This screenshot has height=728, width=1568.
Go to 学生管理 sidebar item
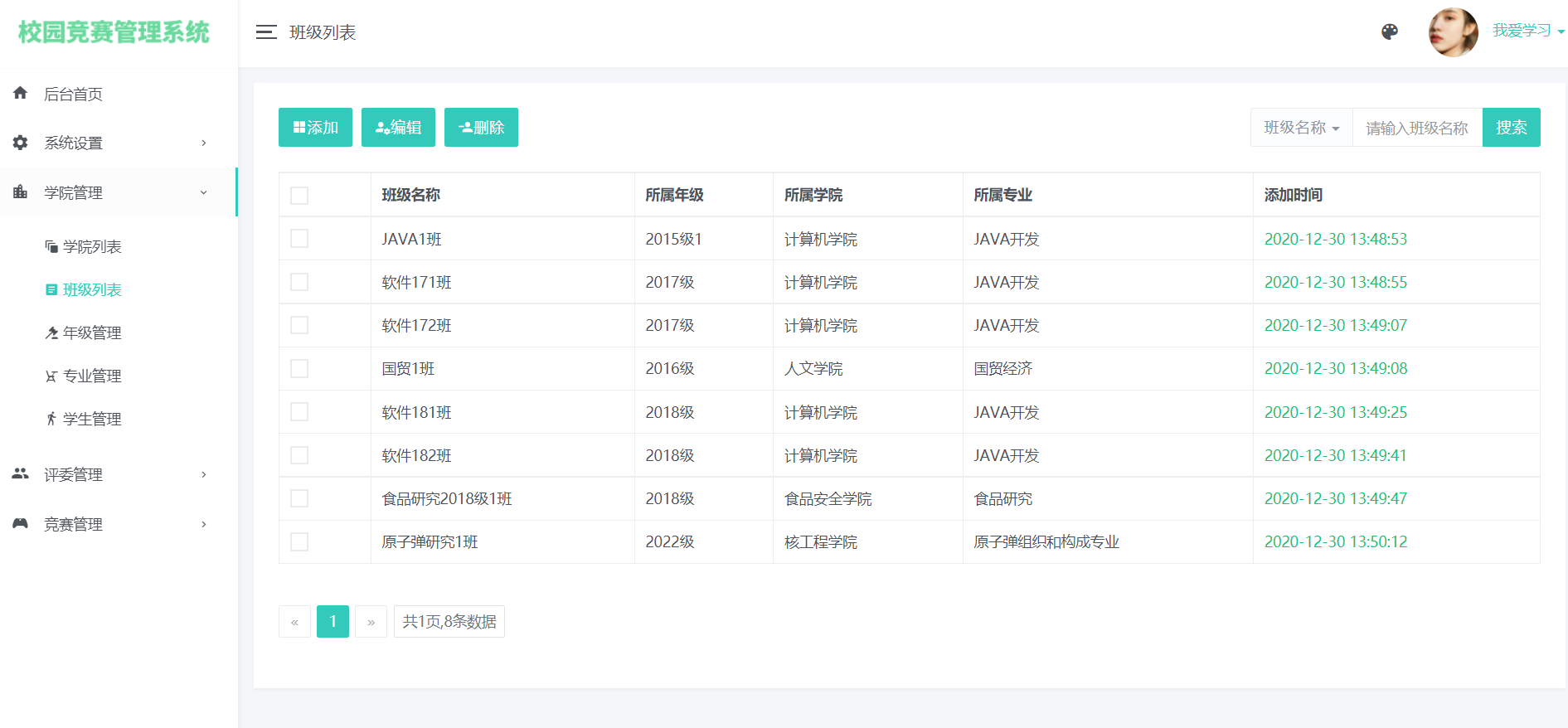coord(92,419)
